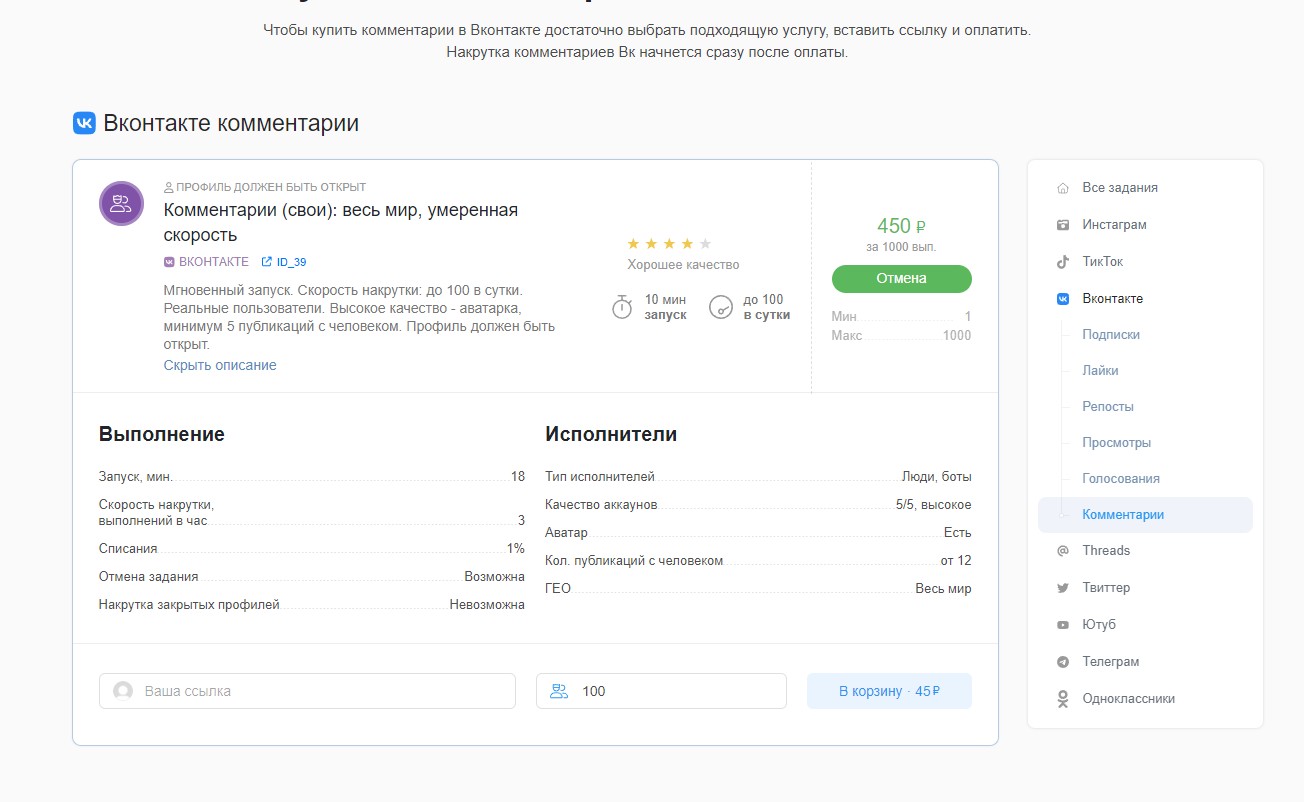Open Все задания in sidebar
Image resolution: width=1304 pixels, height=802 pixels.
click(x=1120, y=188)
